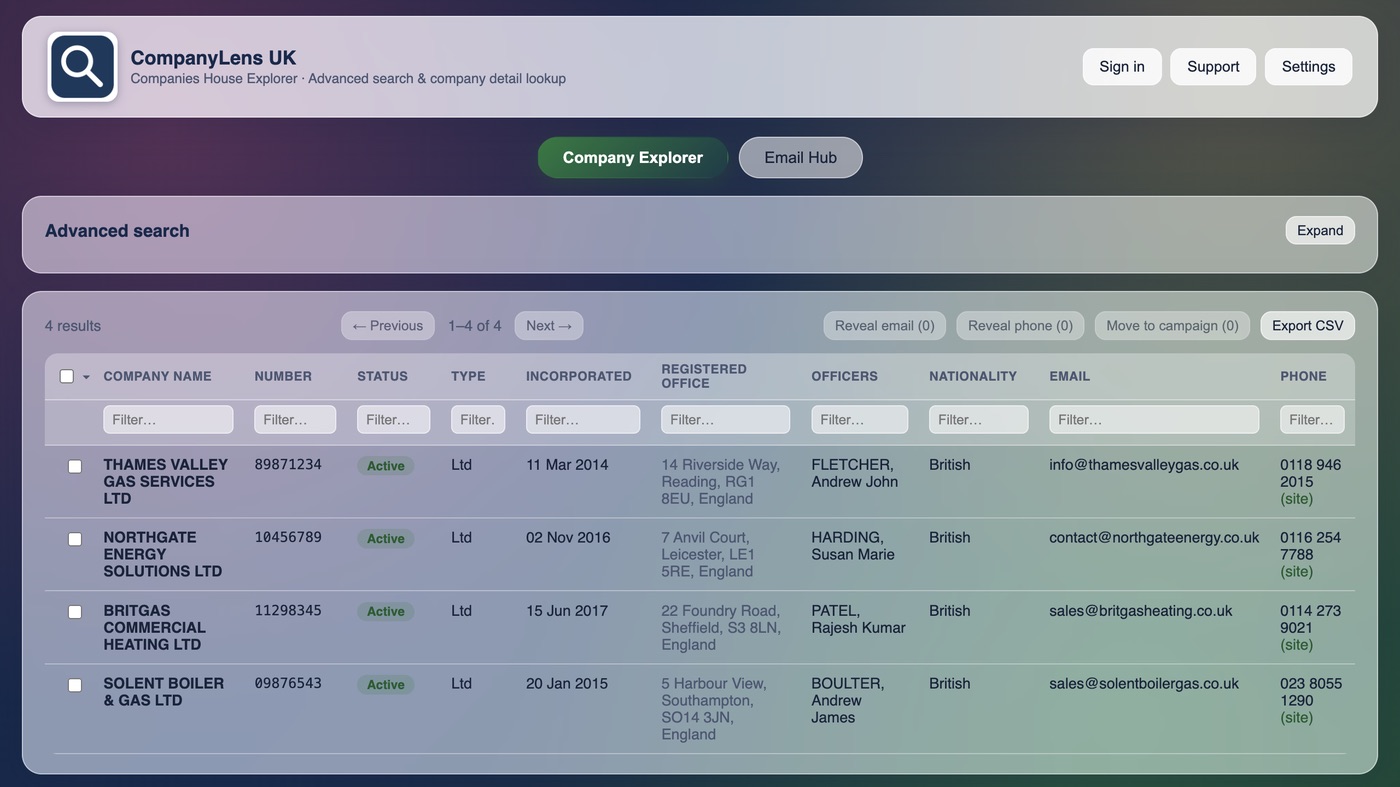
Task: Click the CompanyLens magnifier logo icon
Action: pos(83,67)
